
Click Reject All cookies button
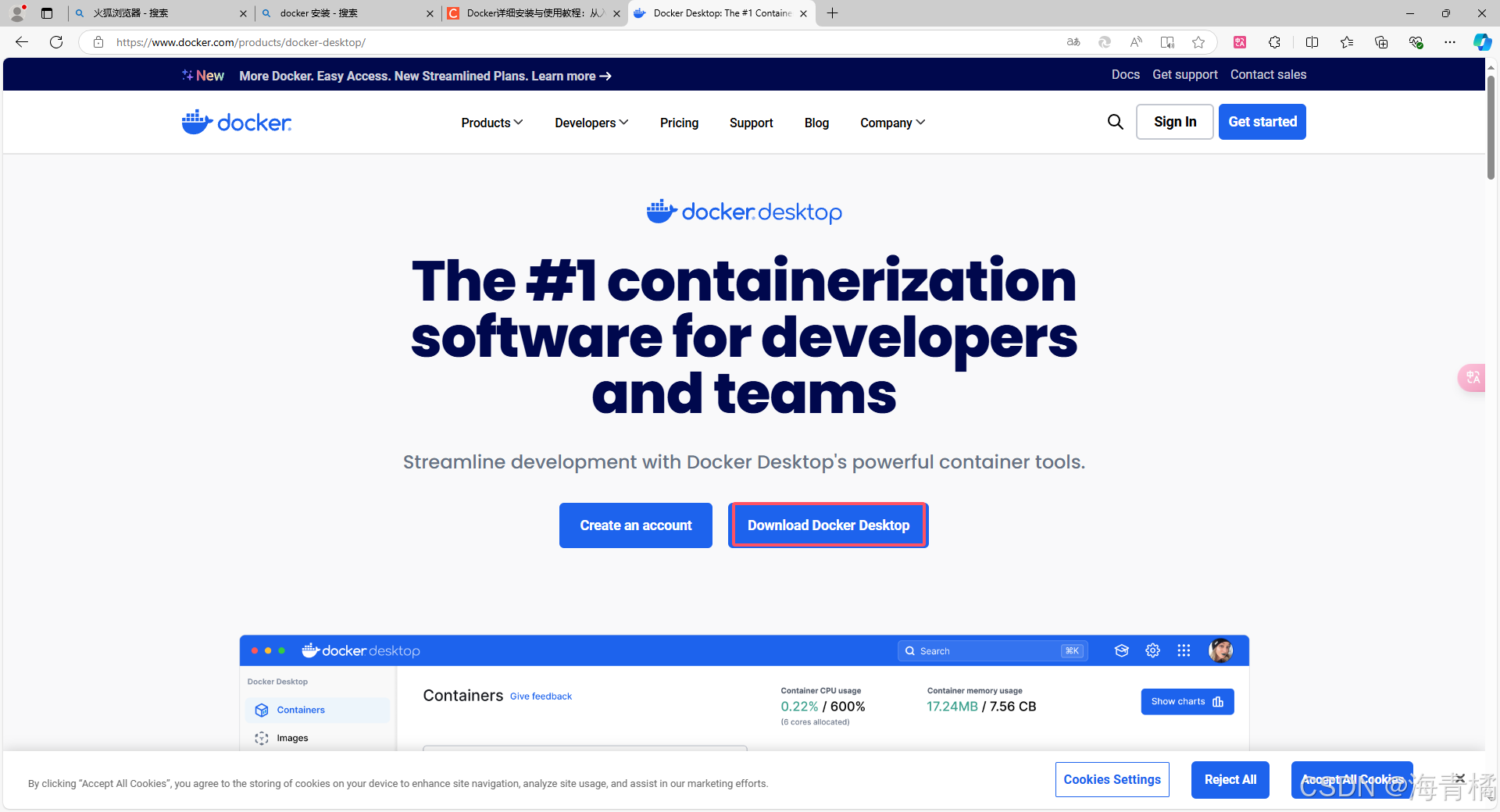point(1230,779)
